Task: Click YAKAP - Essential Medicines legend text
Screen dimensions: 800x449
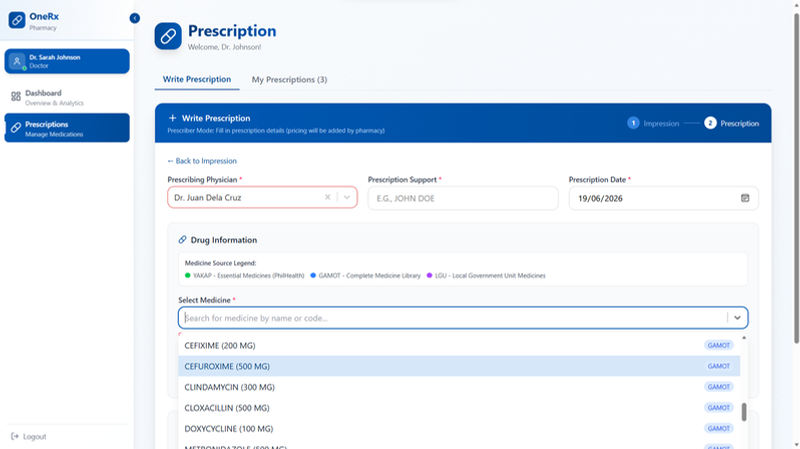Action: (x=248, y=276)
